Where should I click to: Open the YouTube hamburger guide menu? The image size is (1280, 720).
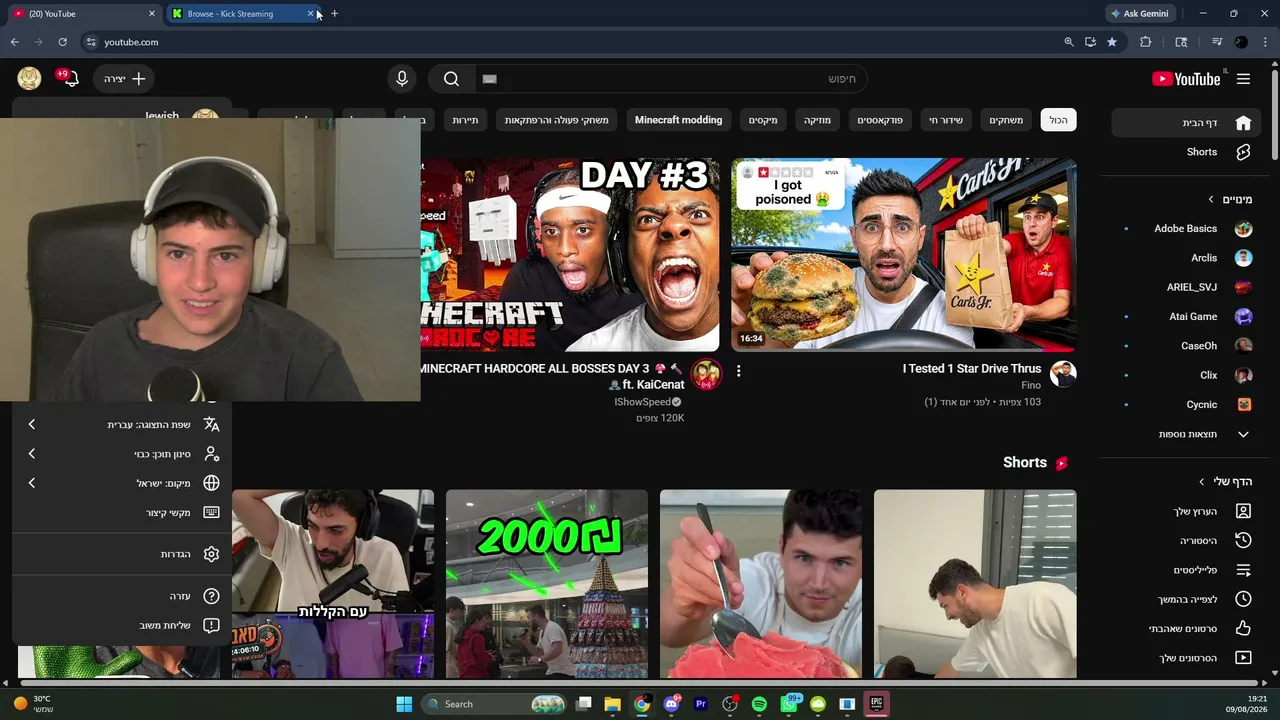(1243, 79)
